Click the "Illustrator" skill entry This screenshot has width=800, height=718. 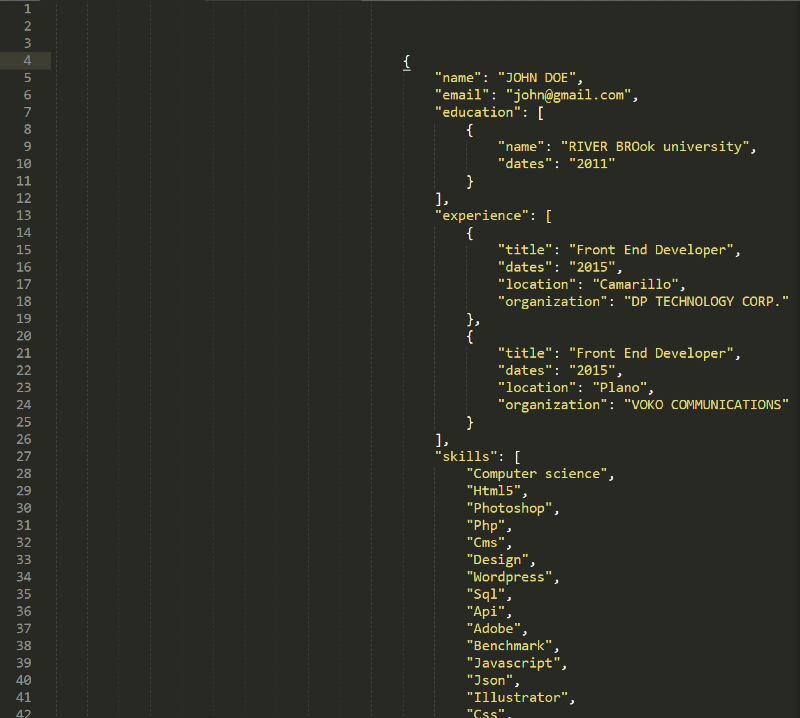click(517, 697)
